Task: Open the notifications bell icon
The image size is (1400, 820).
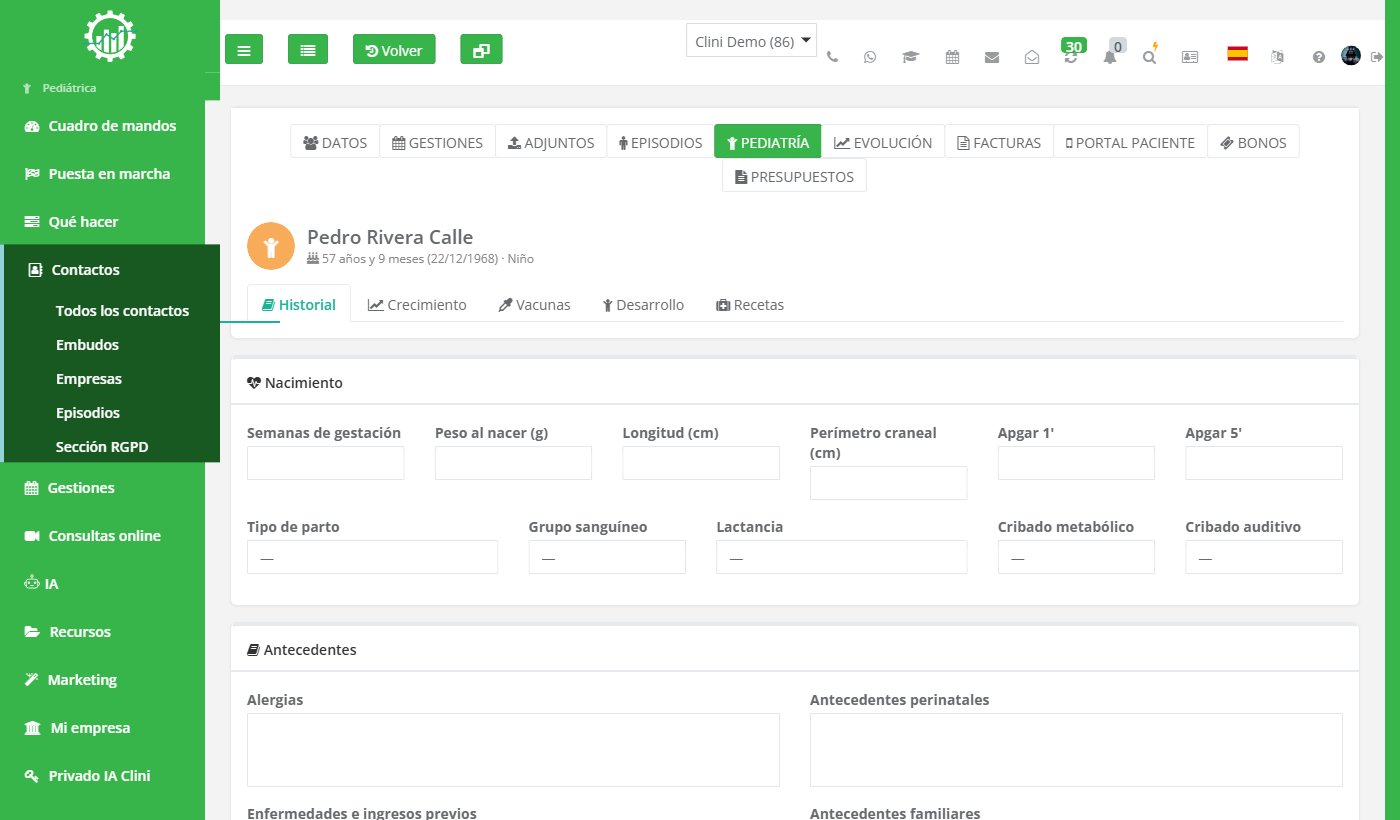Action: pos(1110,57)
